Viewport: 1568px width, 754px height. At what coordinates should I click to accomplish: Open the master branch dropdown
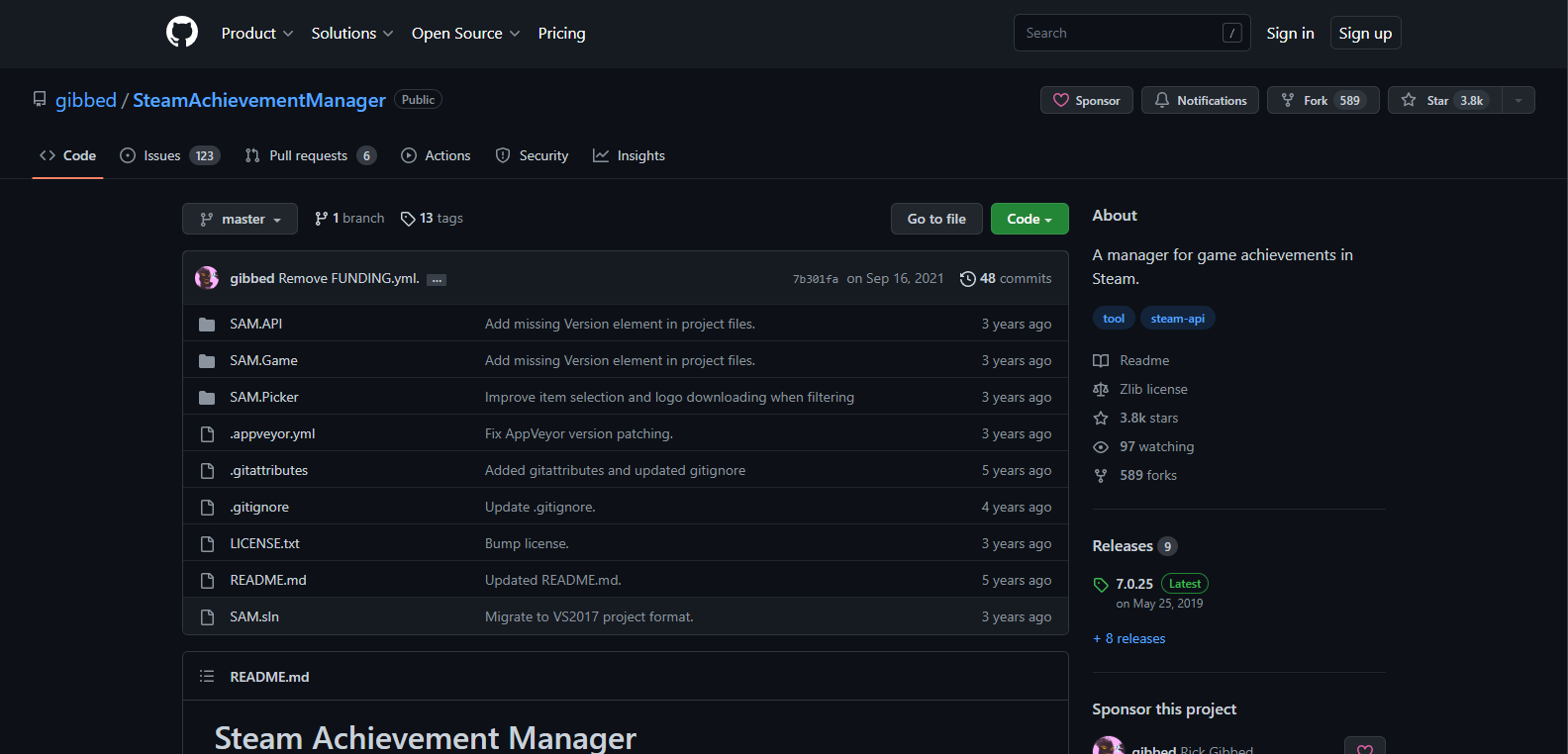(x=240, y=219)
